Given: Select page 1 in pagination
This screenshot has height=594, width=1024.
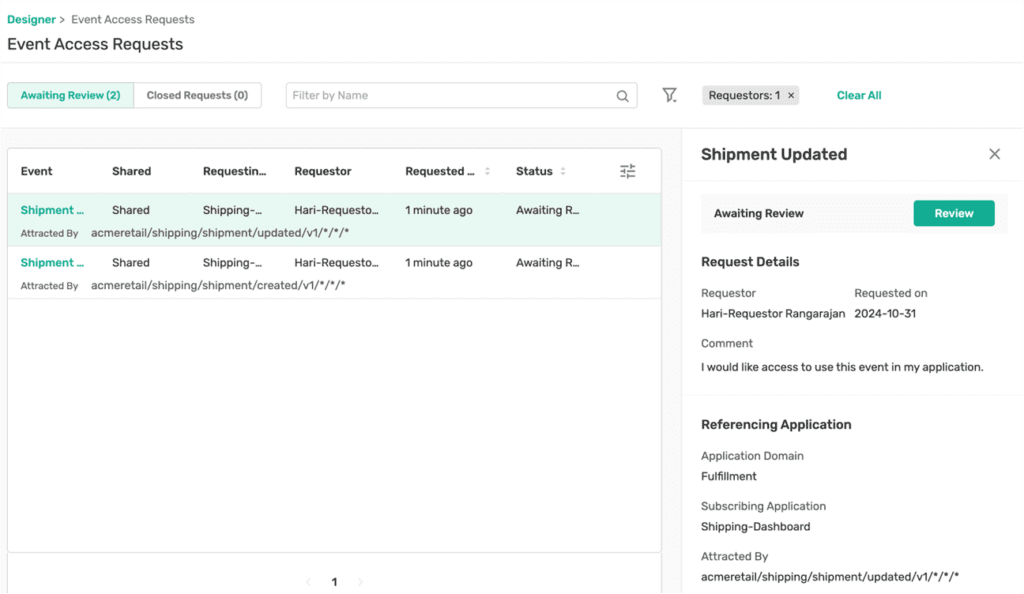Looking at the screenshot, I should [334, 581].
